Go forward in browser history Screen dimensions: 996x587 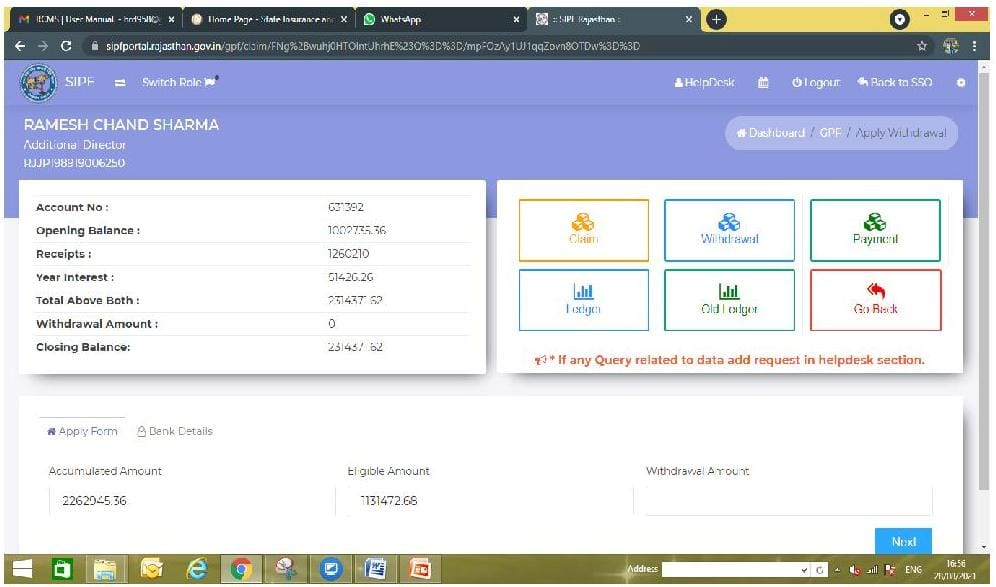(x=43, y=46)
